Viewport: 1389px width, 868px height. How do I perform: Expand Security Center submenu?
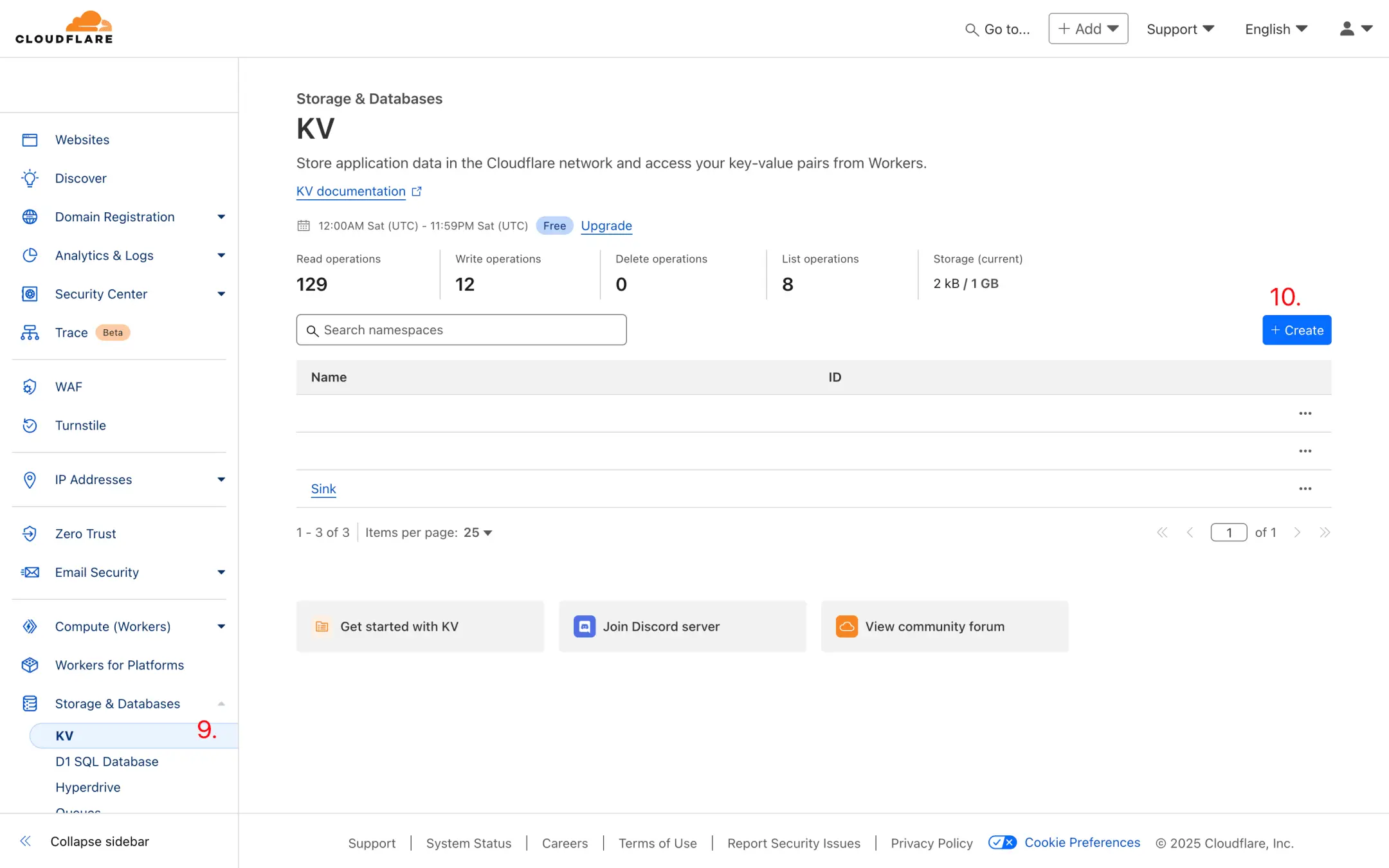pos(221,294)
